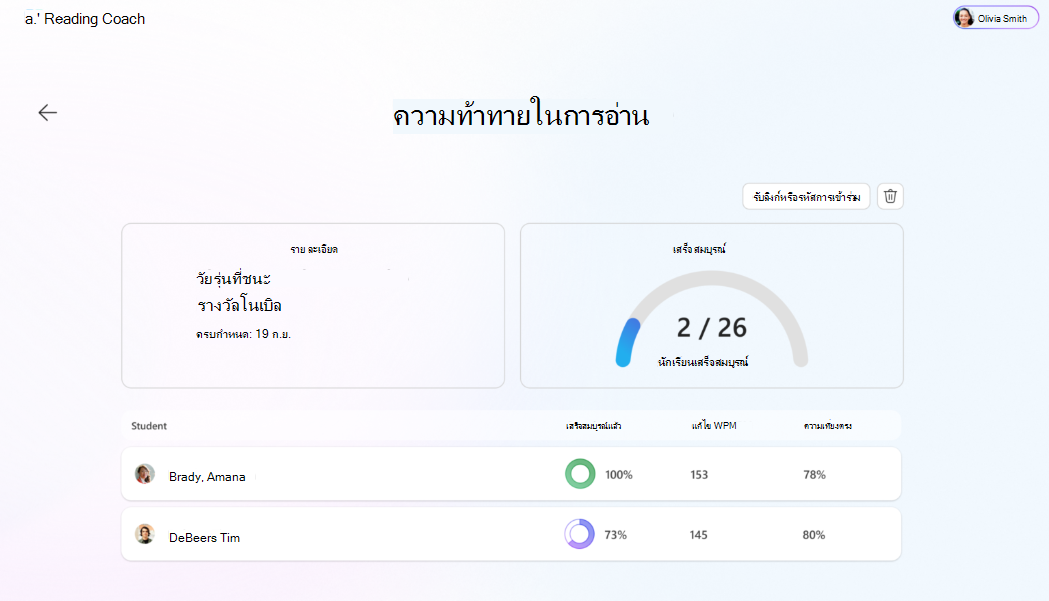The image size is (1049, 601).
Task: Click the 2 / 26 completion gauge
Action: coord(712,320)
